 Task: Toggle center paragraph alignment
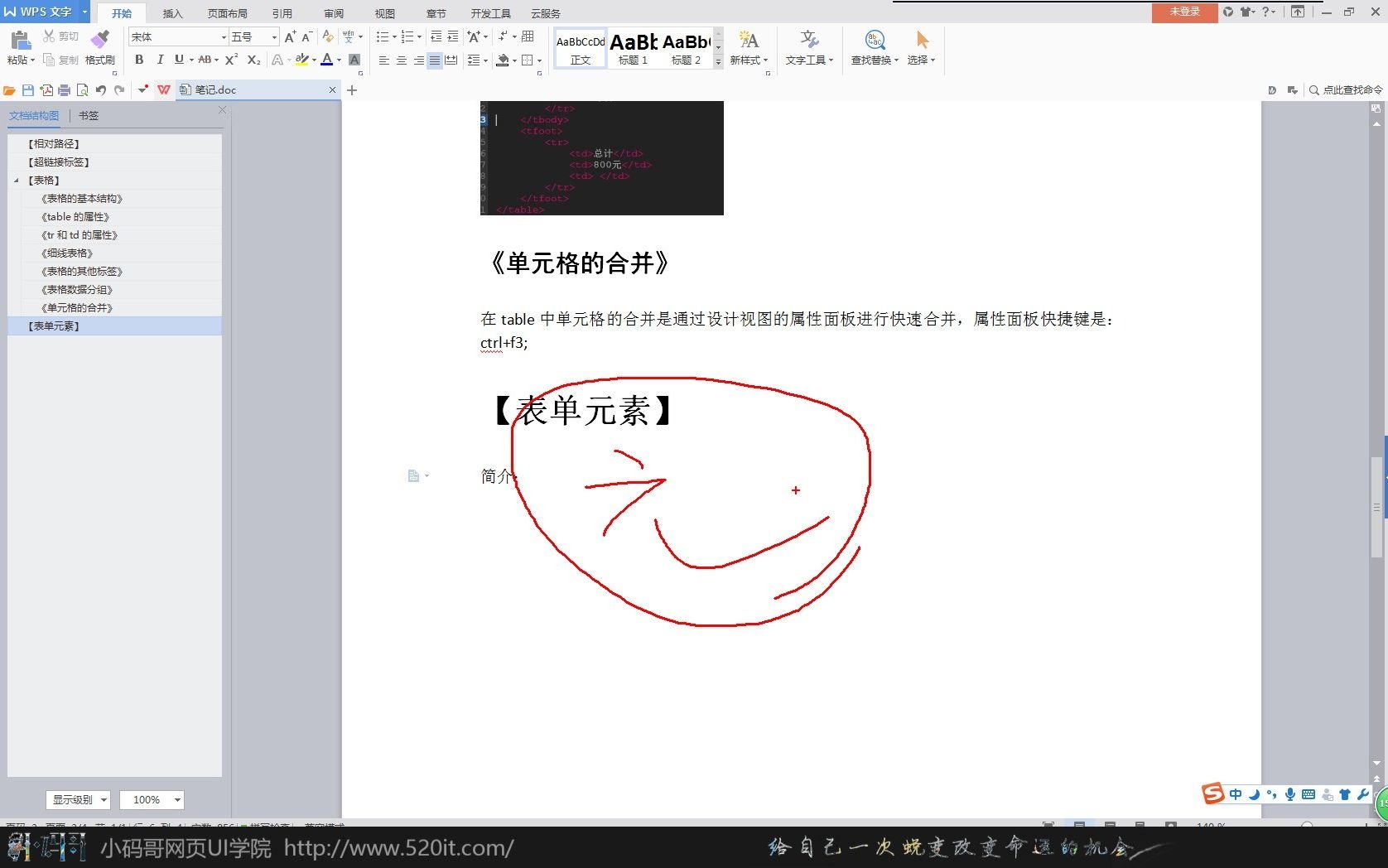(x=401, y=60)
